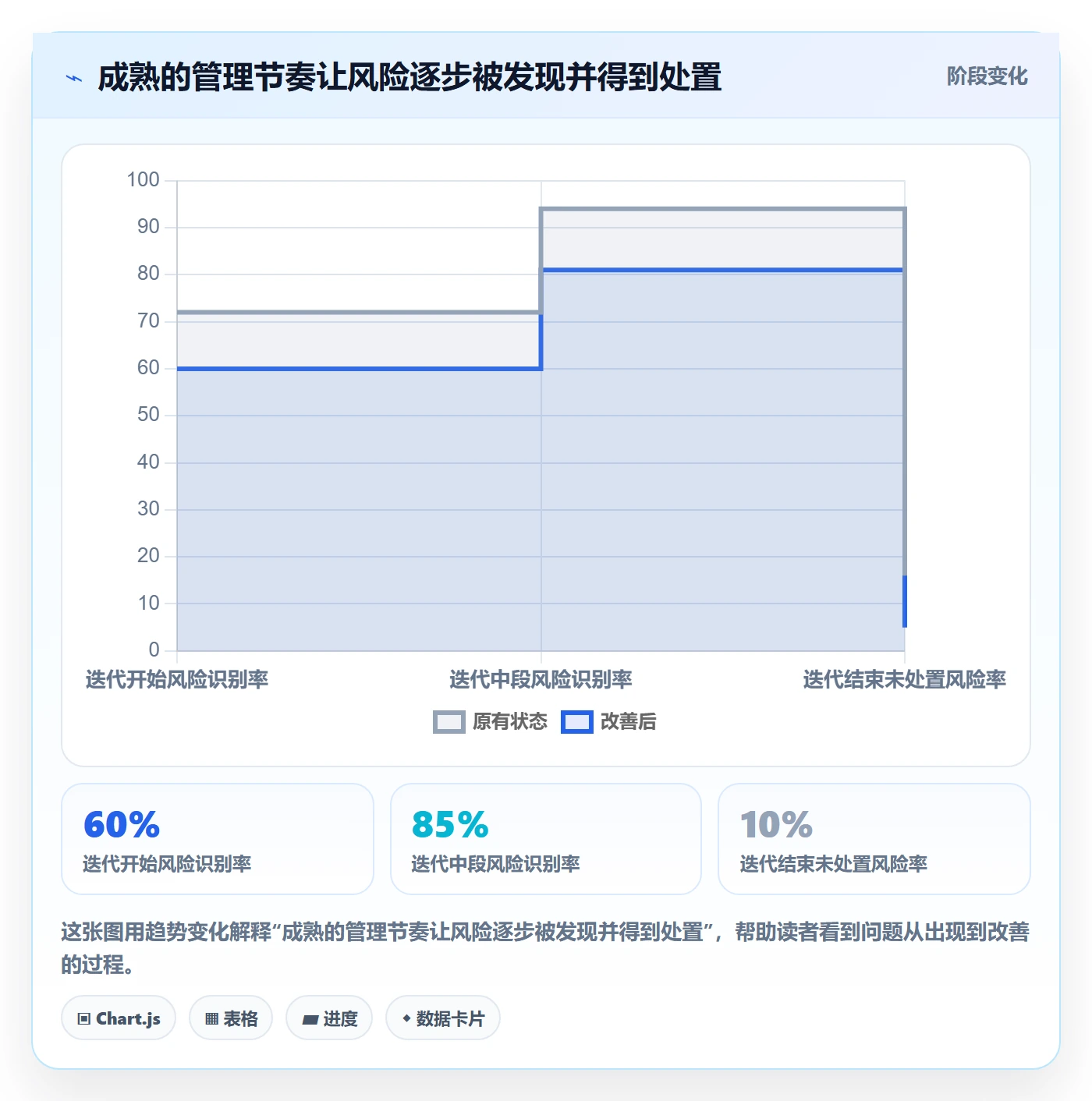Select the Chart.js tag chip
The height and width of the screenshot is (1101, 1092).
coord(119,1018)
